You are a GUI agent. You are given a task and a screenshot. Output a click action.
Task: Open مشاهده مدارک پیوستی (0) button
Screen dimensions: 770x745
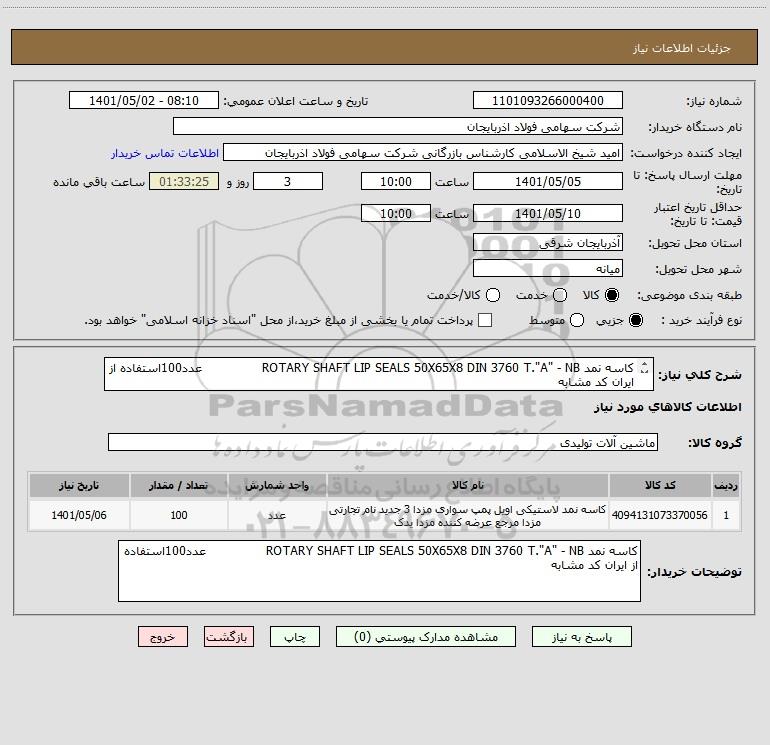click(426, 637)
